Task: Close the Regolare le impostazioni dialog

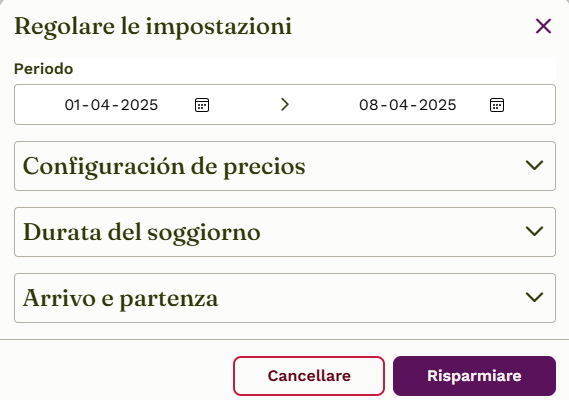Action: (x=543, y=26)
